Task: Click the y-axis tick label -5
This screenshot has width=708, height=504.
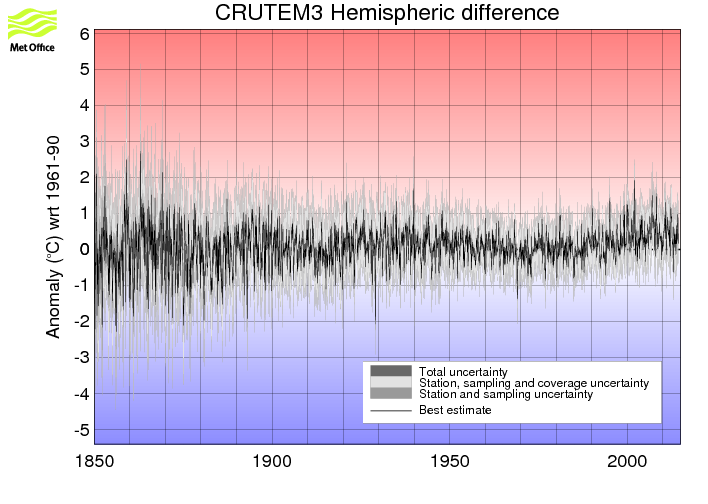Action: tap(82, 430)
